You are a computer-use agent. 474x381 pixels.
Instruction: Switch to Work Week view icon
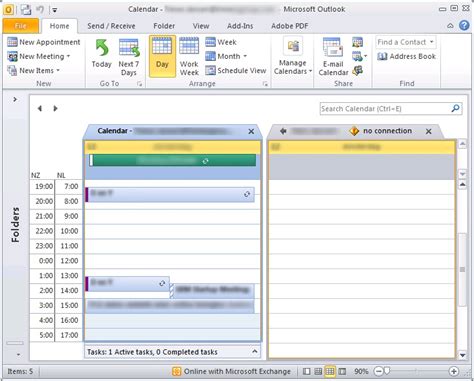coord(189,46)
